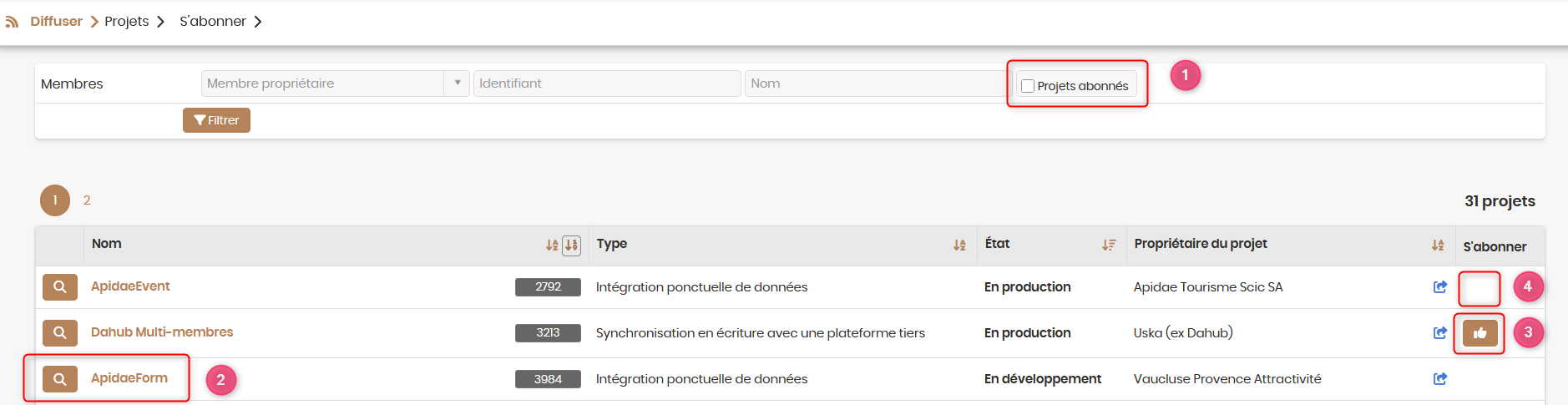Open the ApidaeForm project link
The image size is (1568, 405).
point(129,377)
